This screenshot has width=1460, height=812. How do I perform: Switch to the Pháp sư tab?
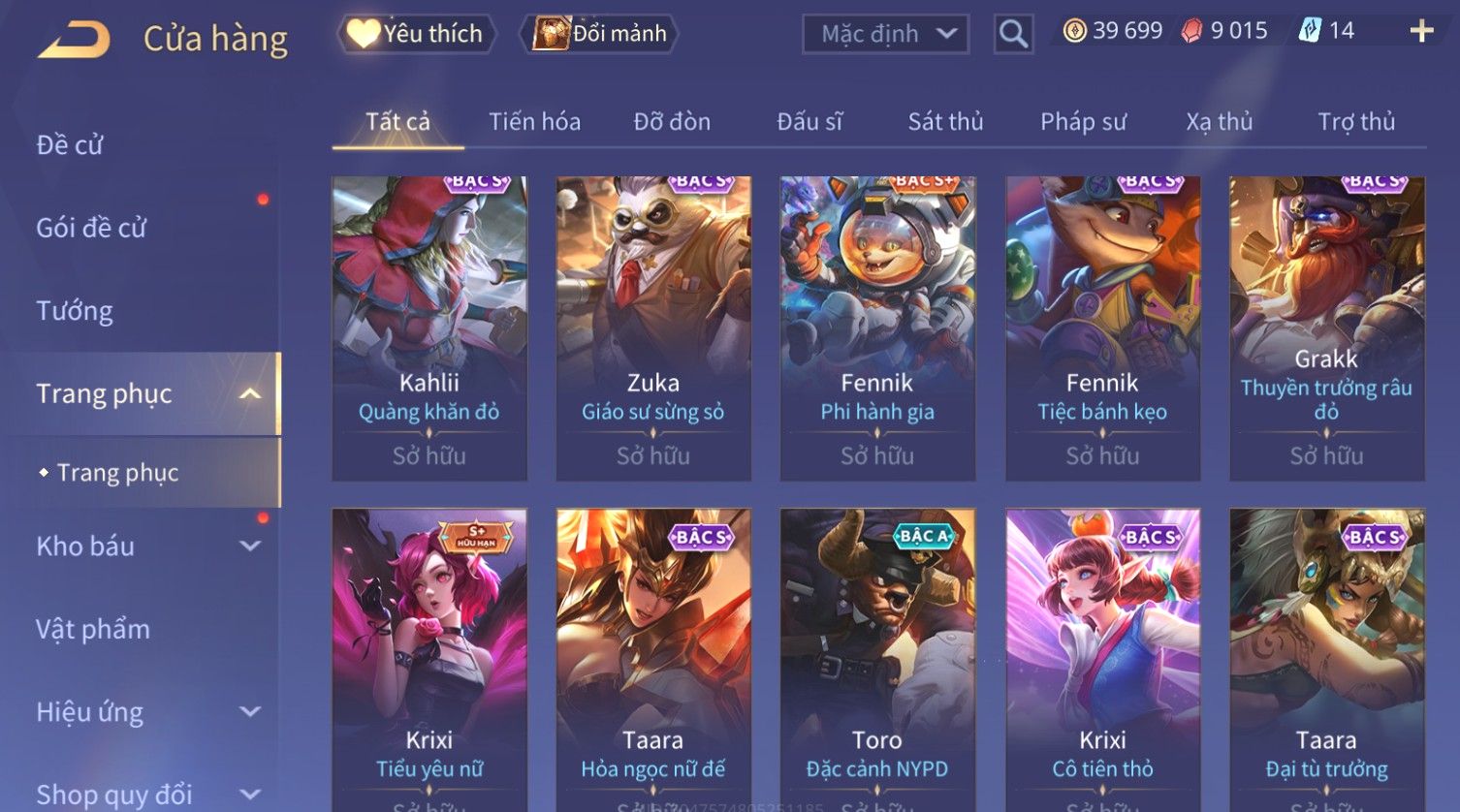point(1083,121)
